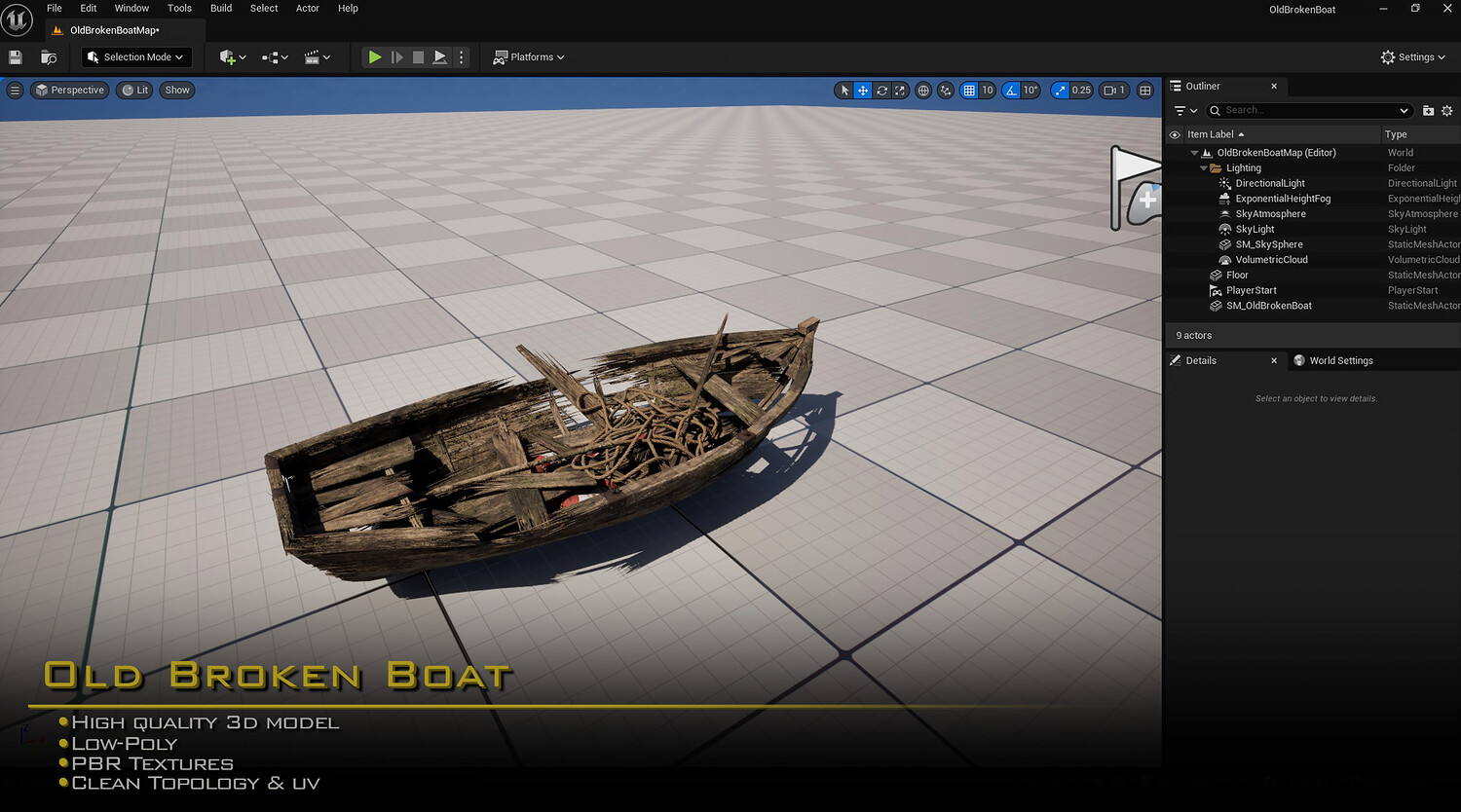Click the Unreal Engine logo icon

tap(18, 19)
